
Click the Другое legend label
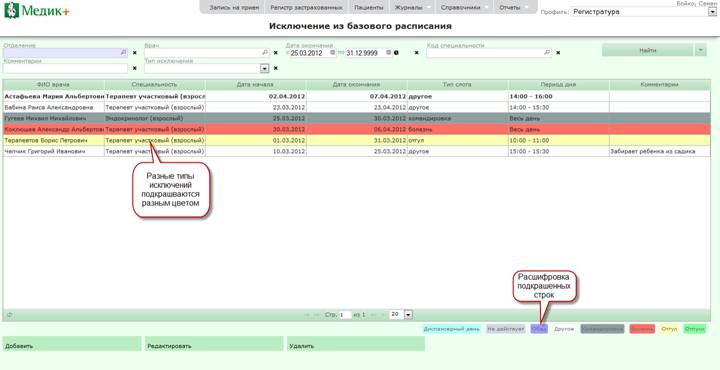point(564,329)
